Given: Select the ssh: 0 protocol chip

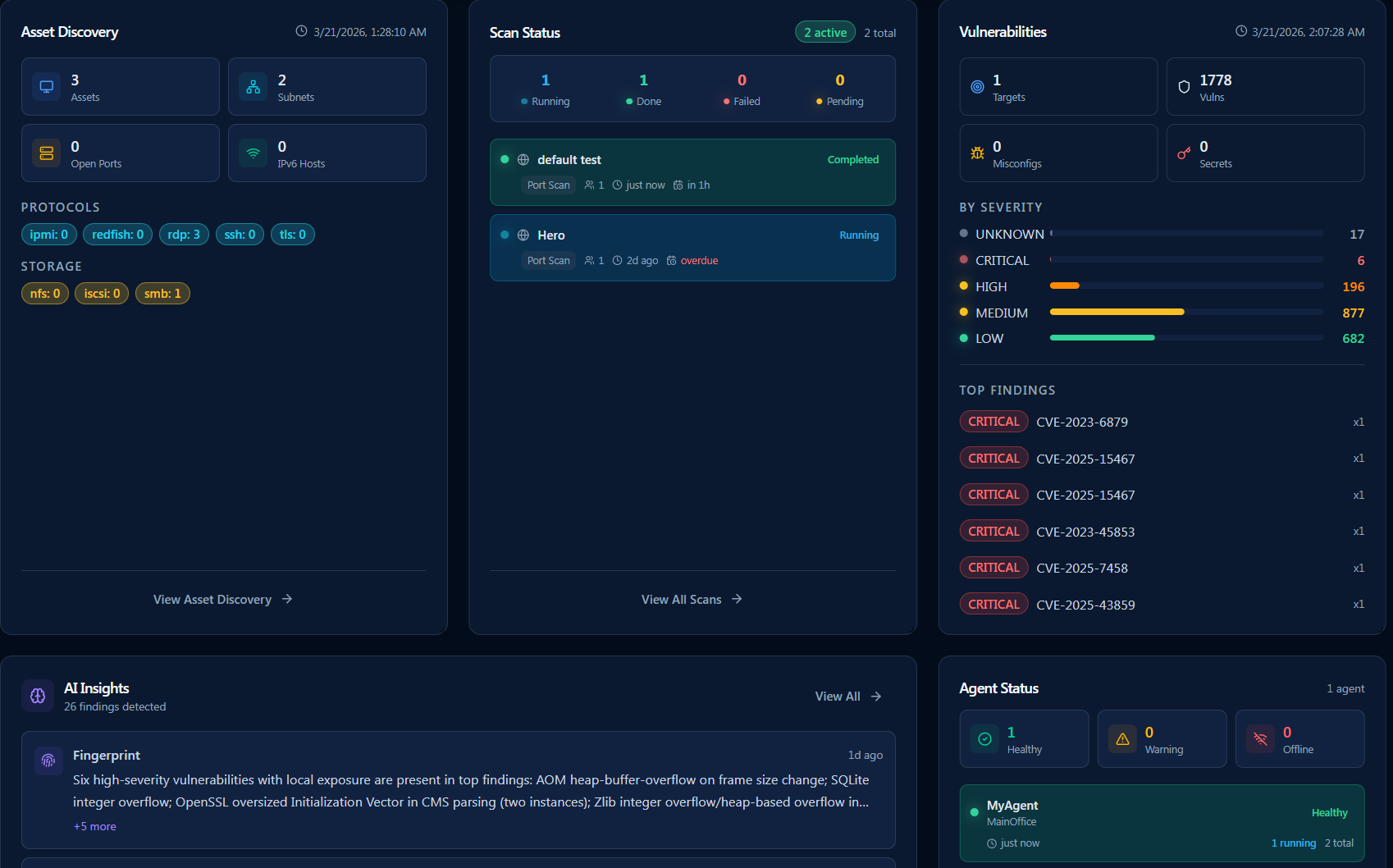Looking at the screenshot, I should [240, 235].
